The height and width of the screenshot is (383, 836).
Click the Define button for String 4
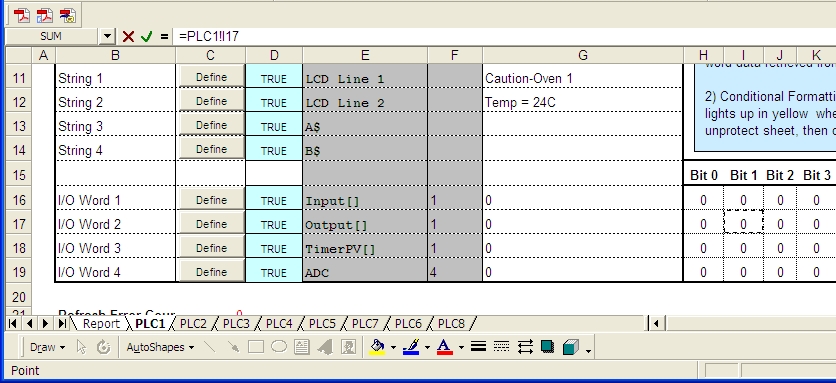click(x=211, y=149)
